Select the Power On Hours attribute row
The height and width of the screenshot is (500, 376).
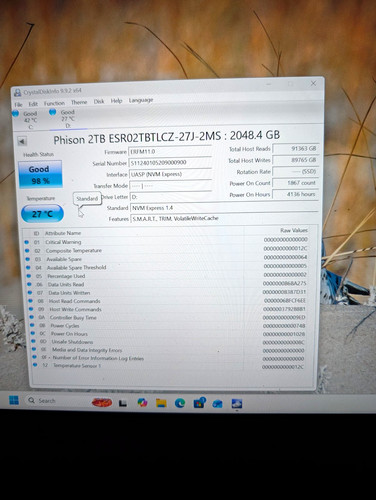(167, 334)
